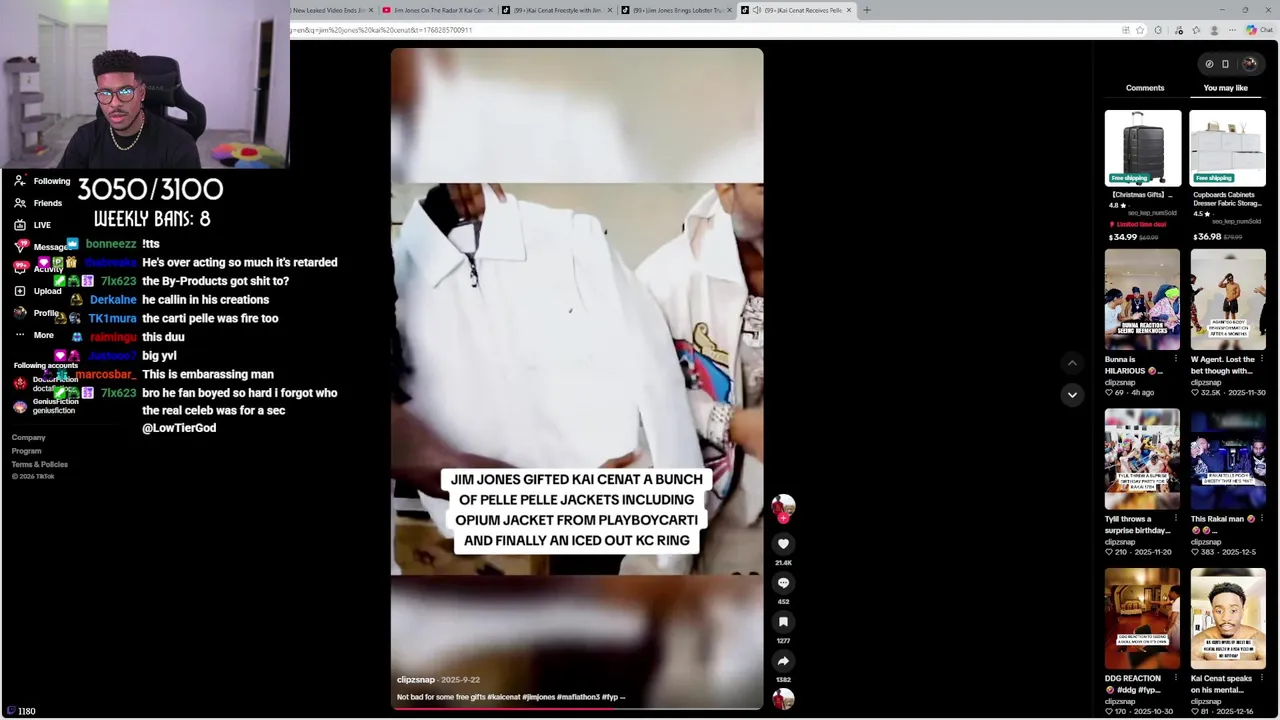Switch to the Comments tab
This screenshot has width=1280, height=720.
coord(1145,88)
